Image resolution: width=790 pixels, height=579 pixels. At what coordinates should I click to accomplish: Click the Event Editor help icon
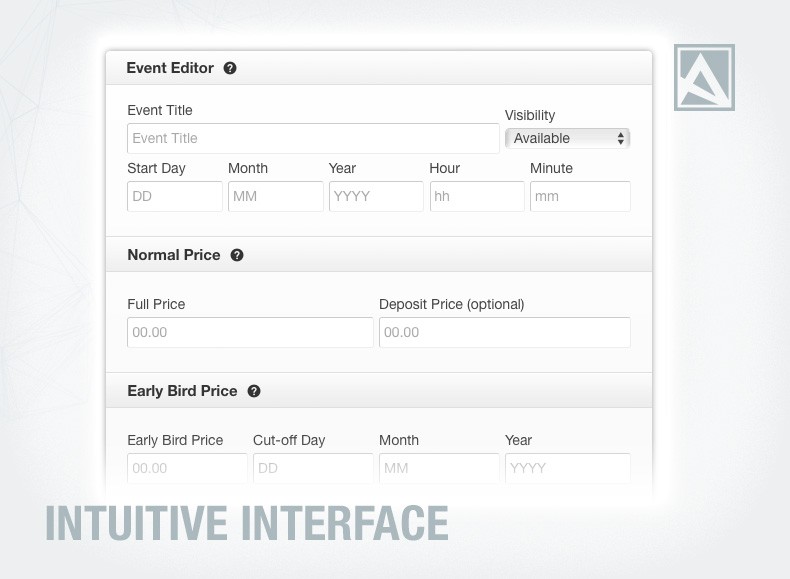click(230, 68)
